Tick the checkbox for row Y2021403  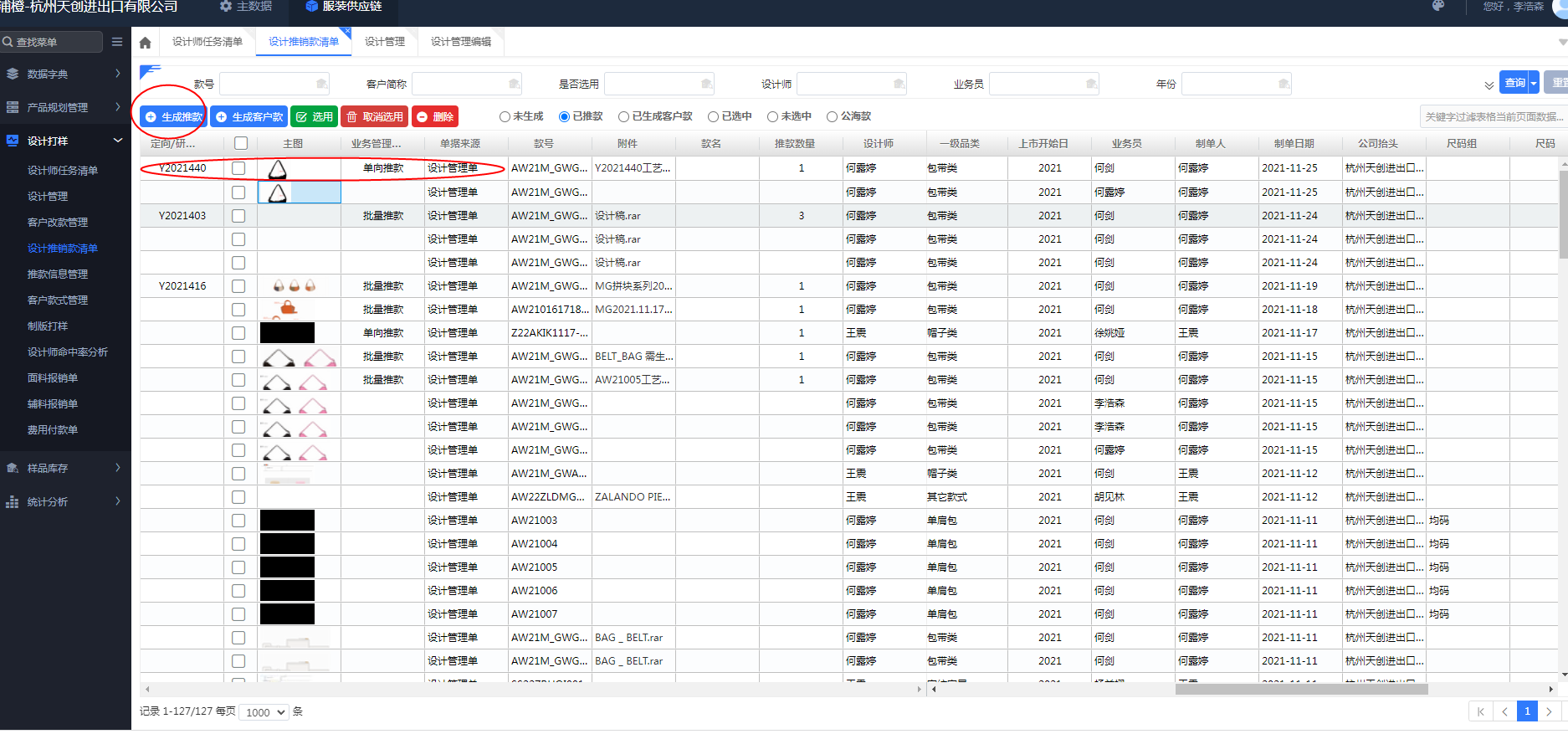pos(238,216)
